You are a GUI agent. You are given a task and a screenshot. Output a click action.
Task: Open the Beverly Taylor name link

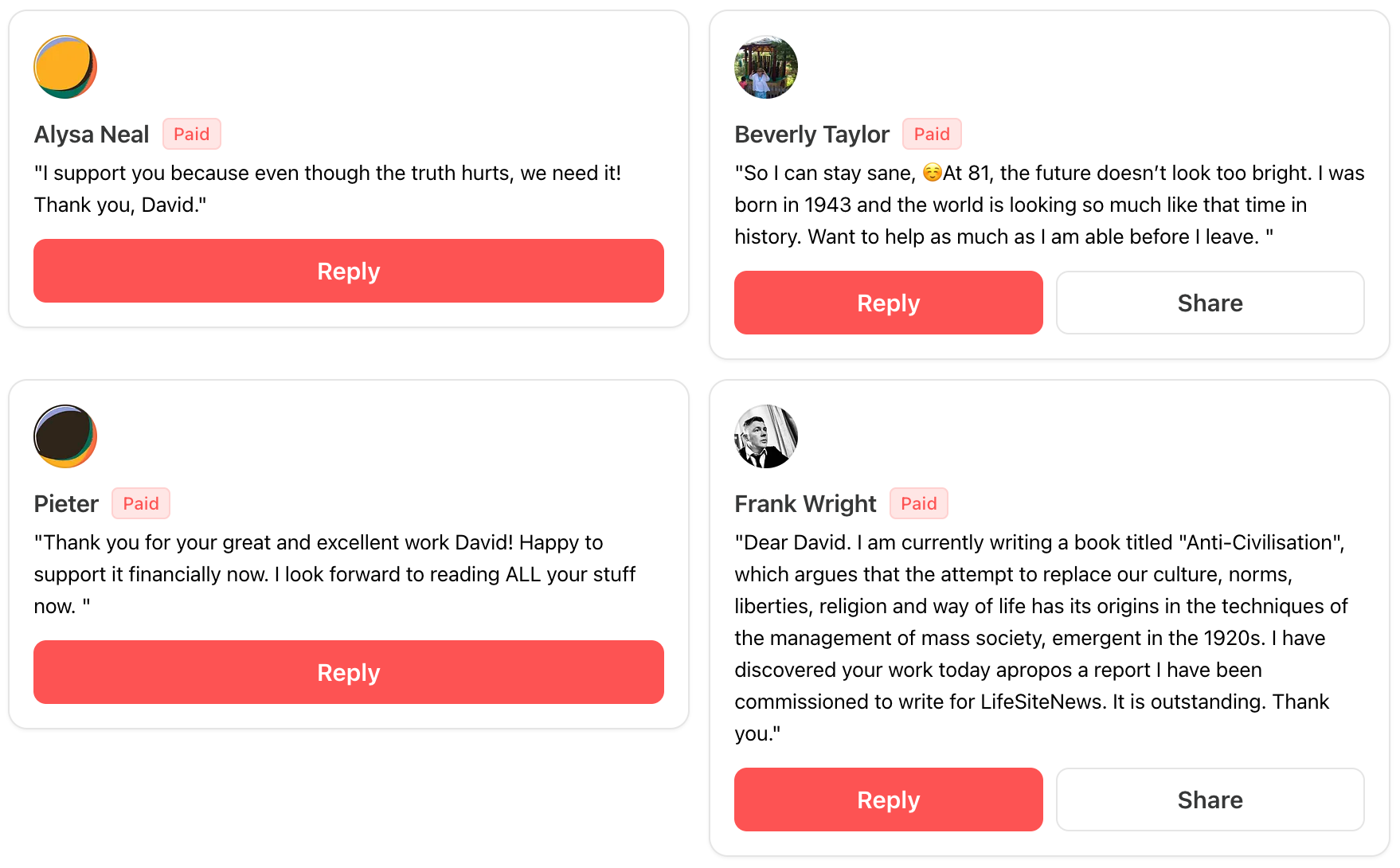coord(811,135)
